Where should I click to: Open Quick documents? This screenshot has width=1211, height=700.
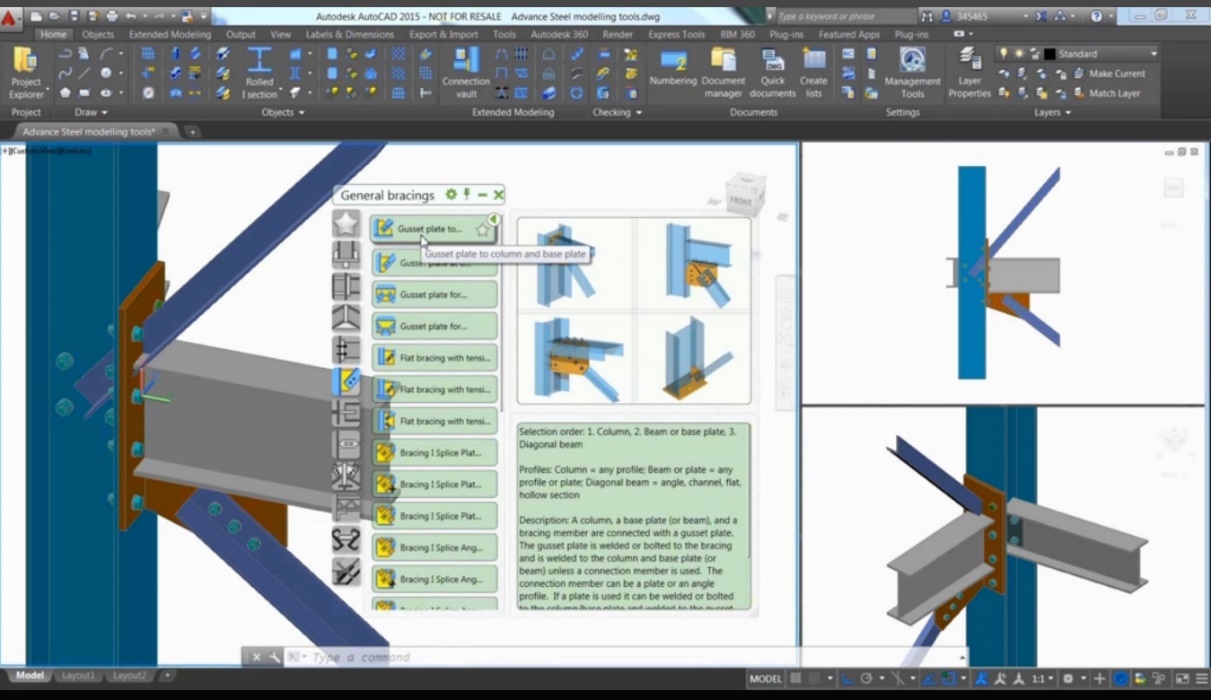pyautogui.click(x=773, y=72)
